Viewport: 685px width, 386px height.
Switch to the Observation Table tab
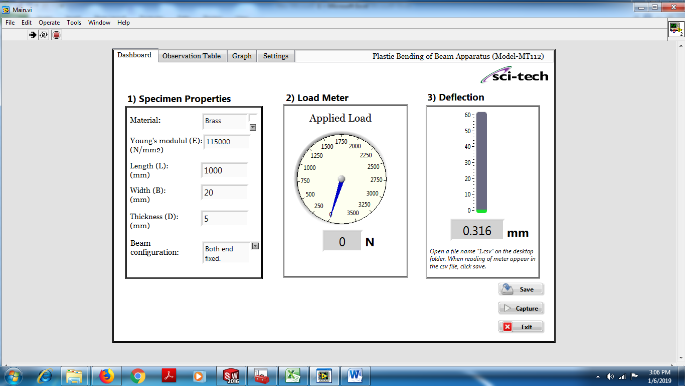(192, 56)
